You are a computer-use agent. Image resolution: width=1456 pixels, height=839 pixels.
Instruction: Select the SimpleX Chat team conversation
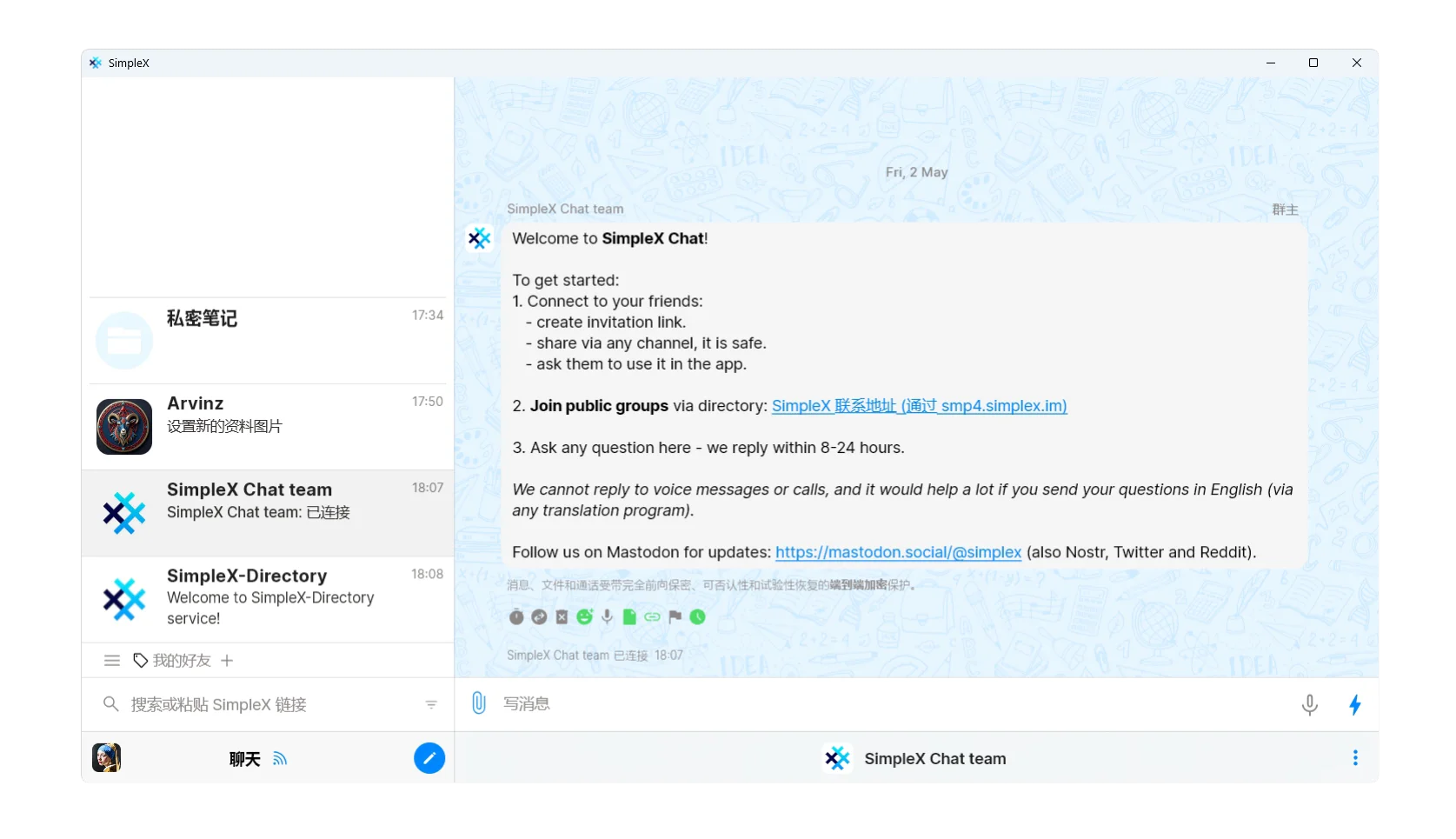268,513
